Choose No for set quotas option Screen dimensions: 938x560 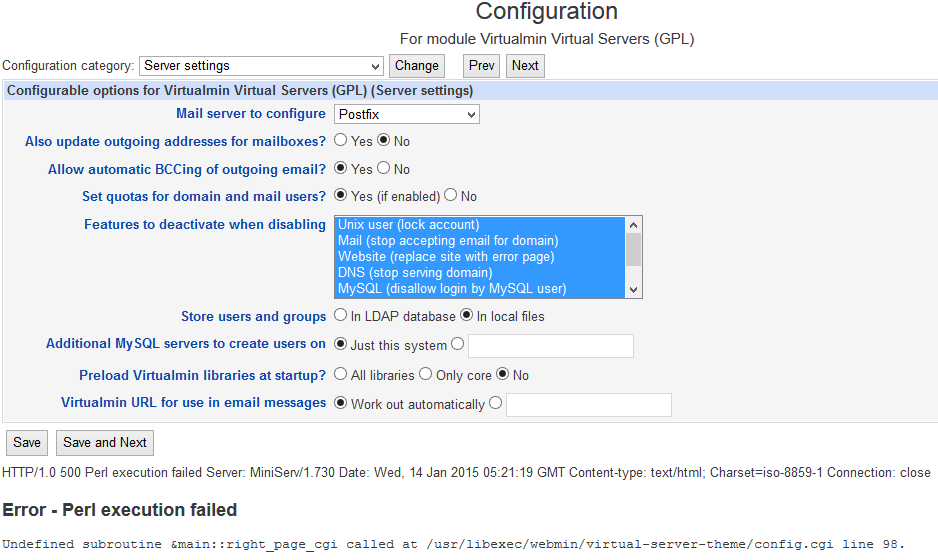click(x=450, y=195)
